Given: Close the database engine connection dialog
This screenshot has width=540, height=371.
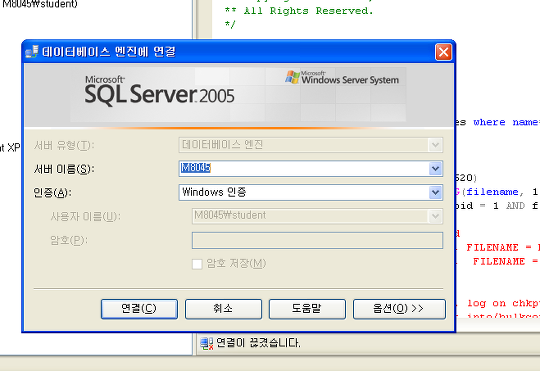Looking at the screenshot, I should (443, 52).
